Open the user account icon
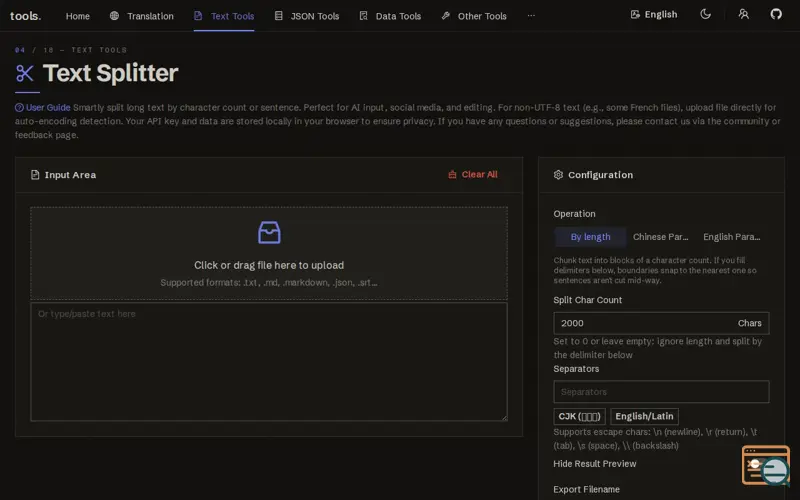This screenshot has width=800, height=500. [x=743, y=14]
